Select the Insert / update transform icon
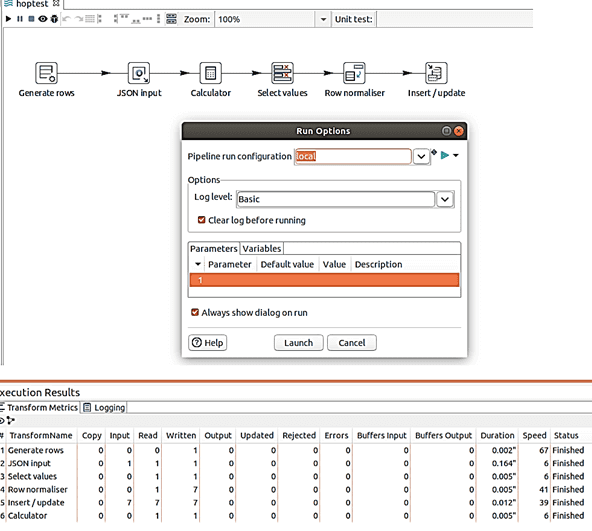The width and height of the screenshot is (592, 531). [x=436, y=73]
